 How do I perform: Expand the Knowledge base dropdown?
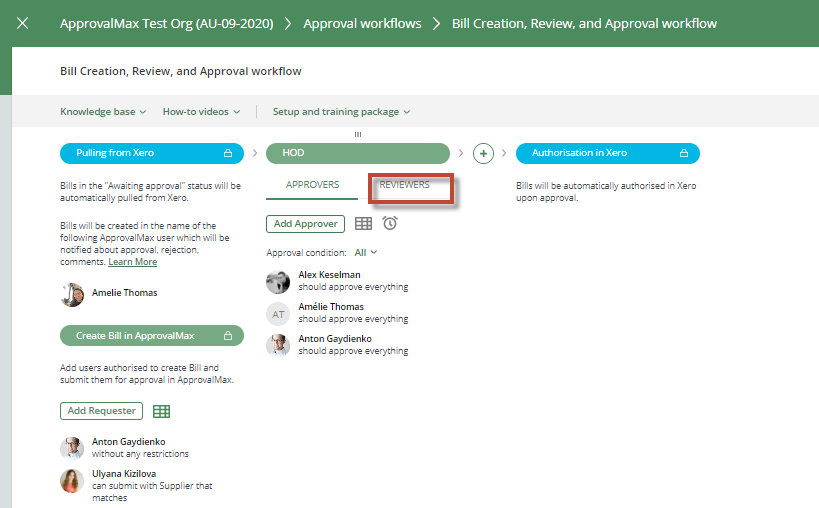tap(103, 112)
